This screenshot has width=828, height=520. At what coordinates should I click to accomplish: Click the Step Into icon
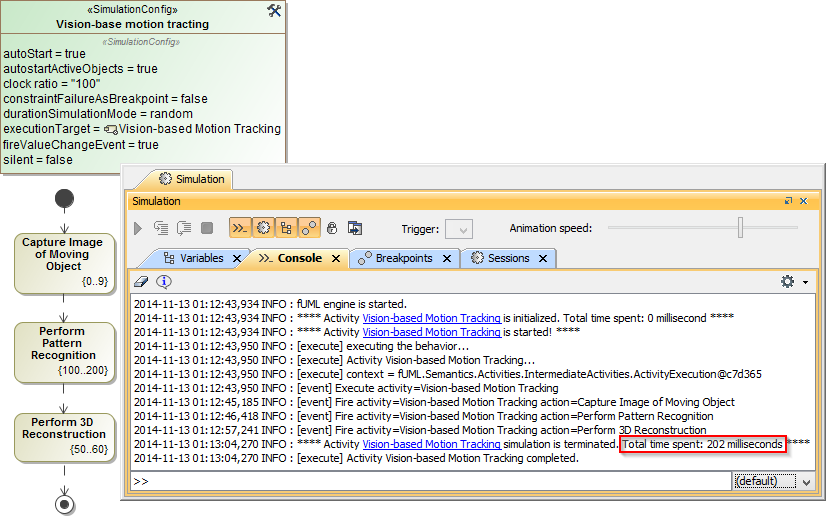pyautogui.click(x=161, y=229)
